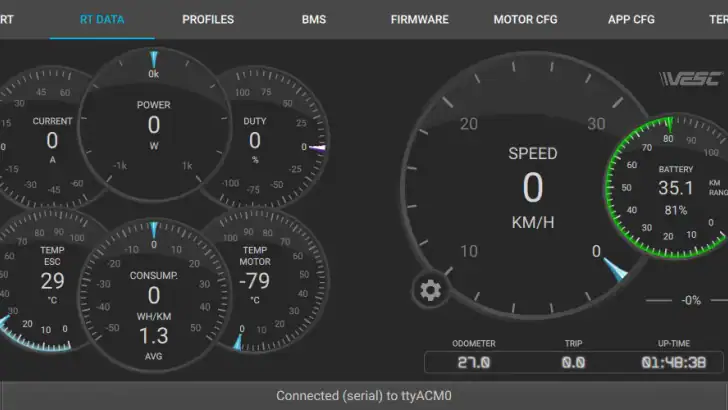The image size is (728, 410).
Task: Click the TEMP ESC 29 °C reading
Action: (x=52, y=281)
